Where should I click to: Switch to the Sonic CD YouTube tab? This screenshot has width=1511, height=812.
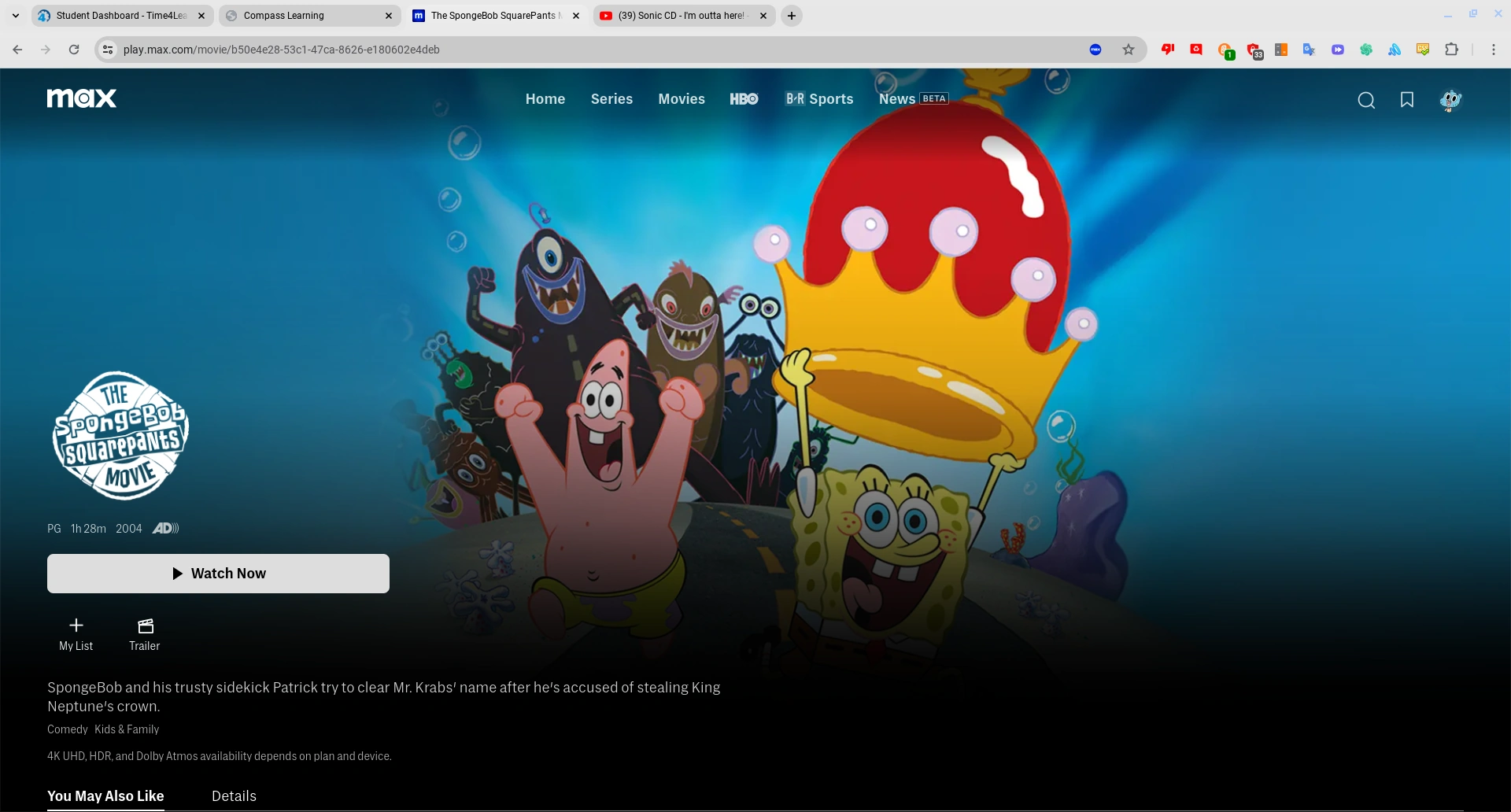point(678,15)
